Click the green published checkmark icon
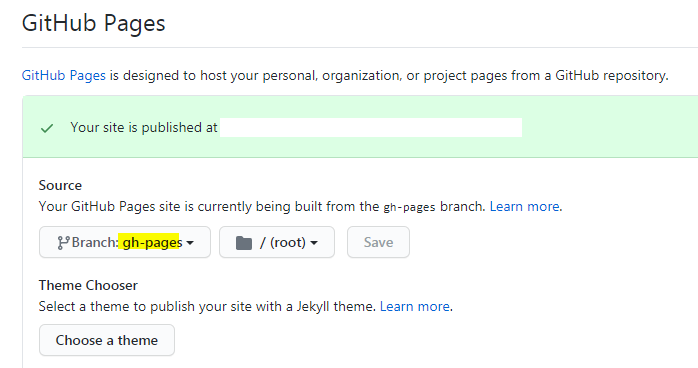 (47, 129)
